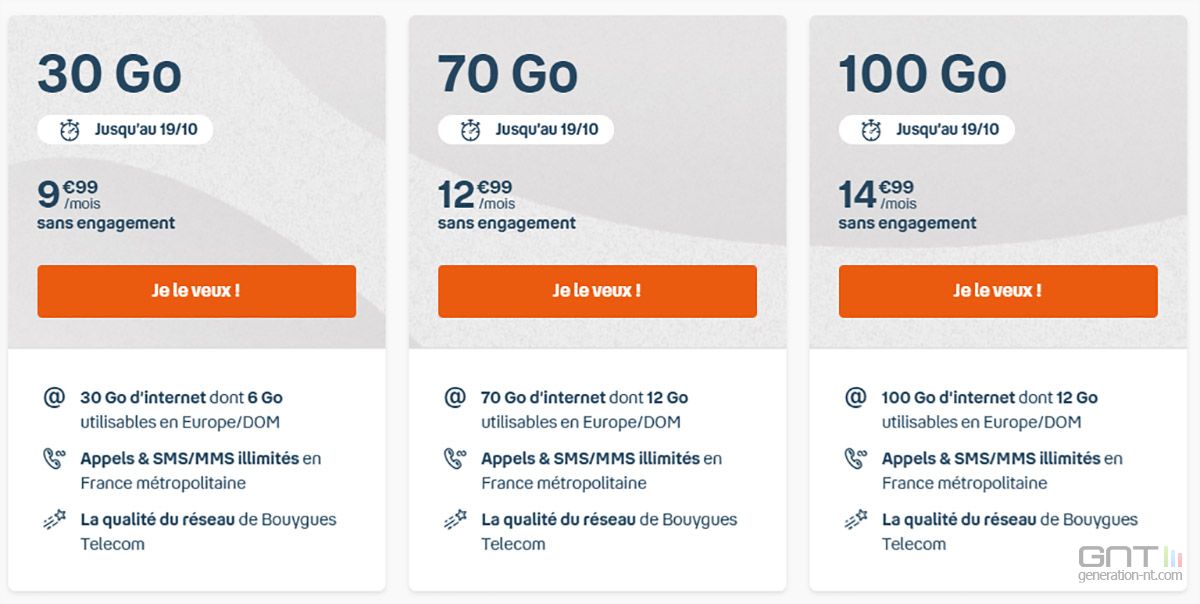
Task: Click the stopwatch icon on 70 Go plan
Action: 471,130
